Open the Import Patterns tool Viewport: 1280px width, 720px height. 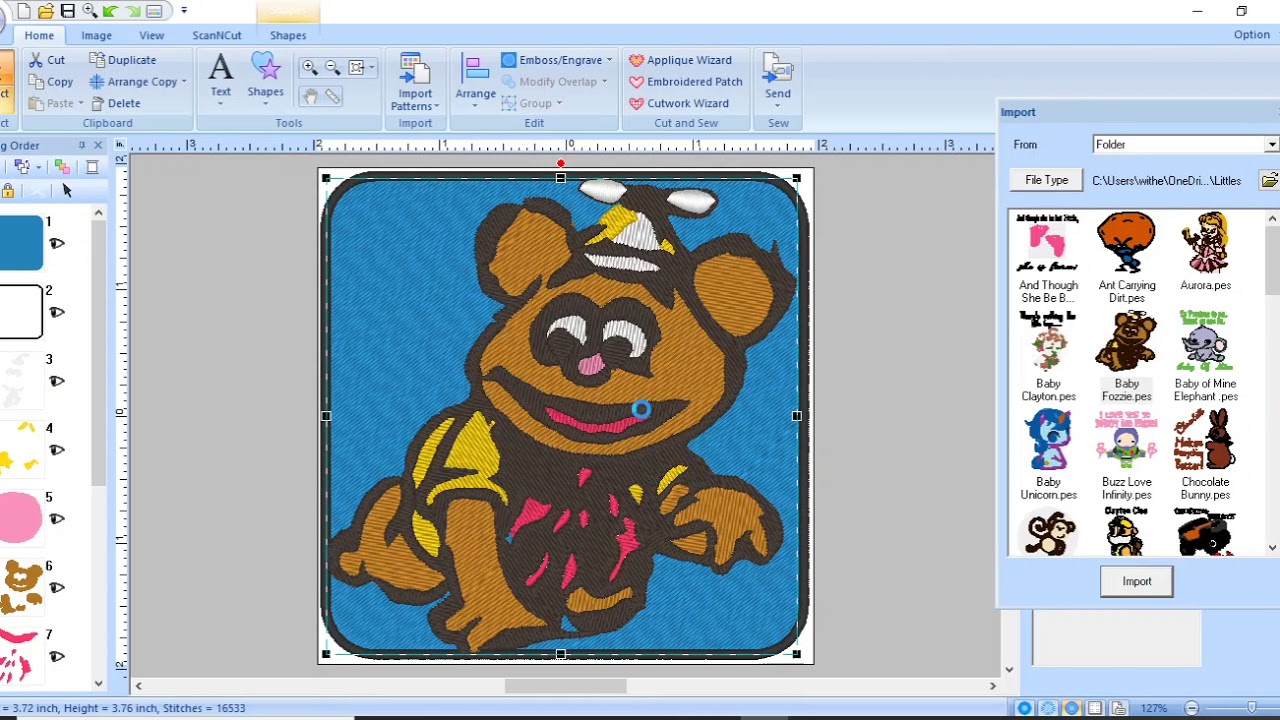pyautogui.click(x=415, y=82)
